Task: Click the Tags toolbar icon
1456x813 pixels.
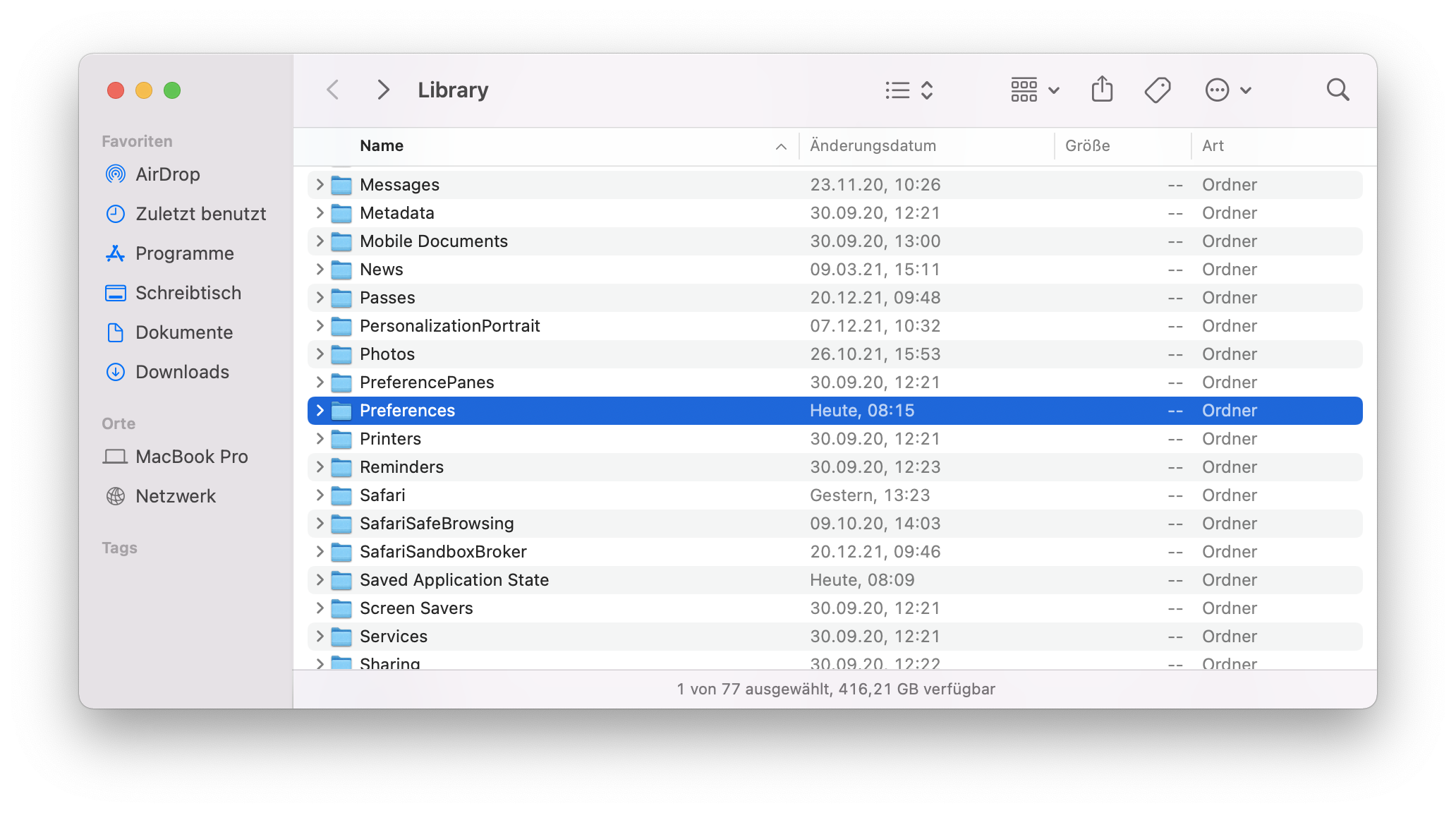Action: [1158, 90]
